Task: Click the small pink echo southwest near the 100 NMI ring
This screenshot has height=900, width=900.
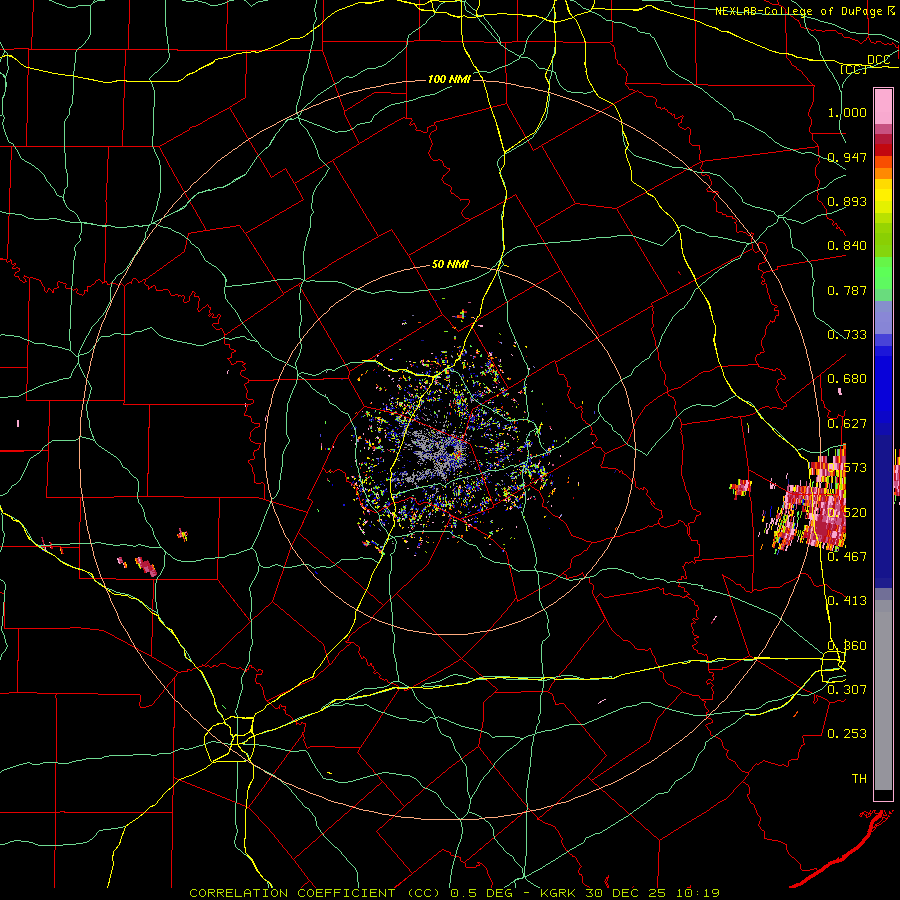Action: pos(145,567)
